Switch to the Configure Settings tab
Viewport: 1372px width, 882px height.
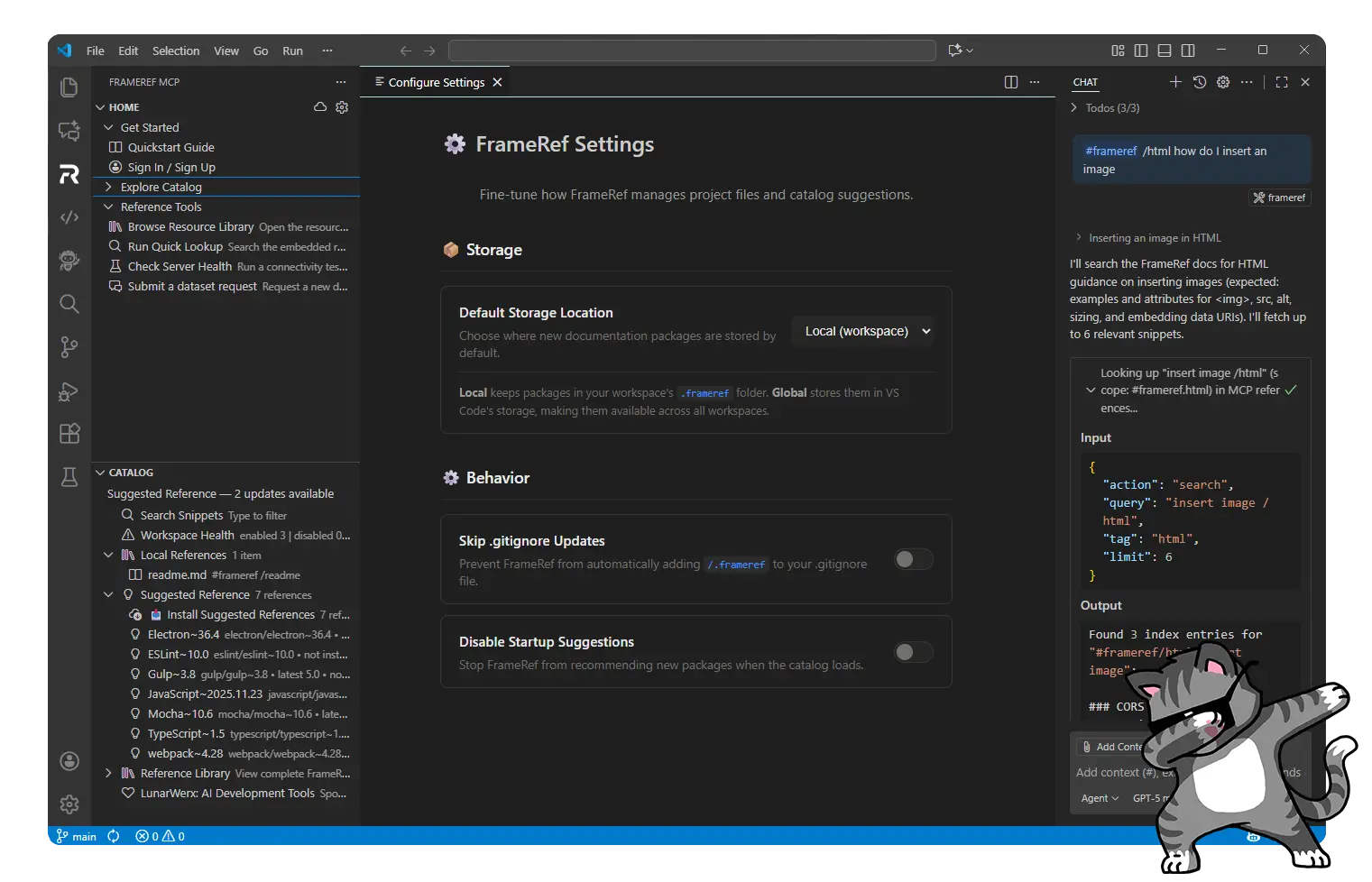click(436, 82)
